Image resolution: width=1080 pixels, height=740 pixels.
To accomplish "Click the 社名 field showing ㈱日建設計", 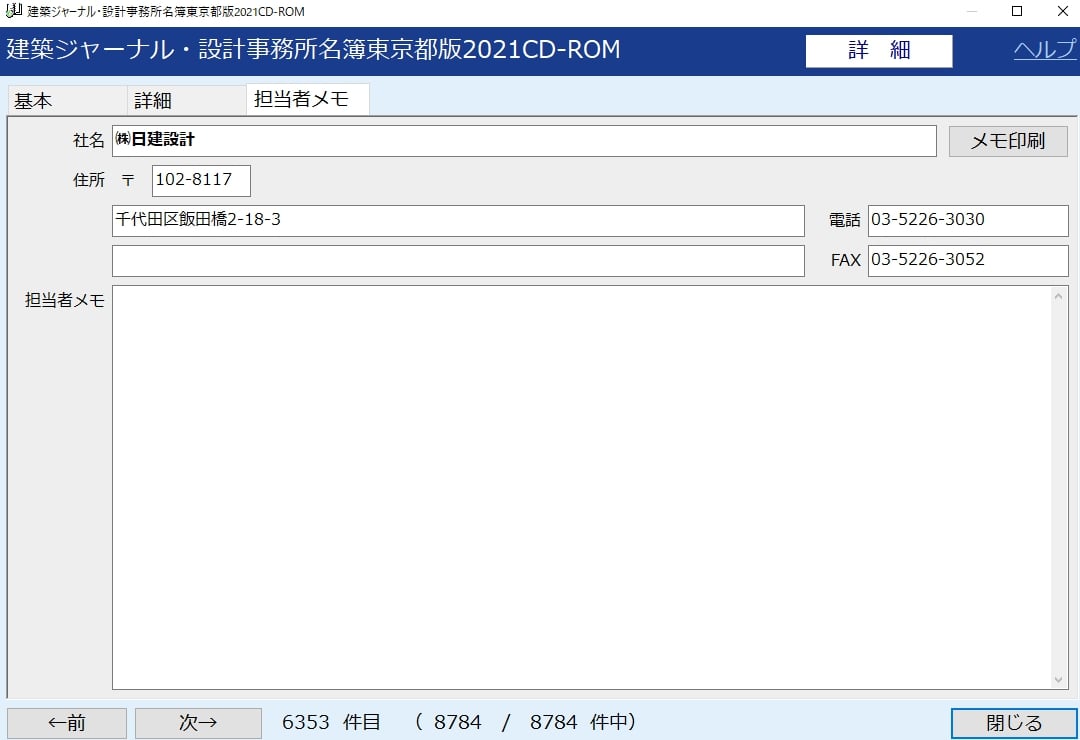I will click(524, 141).
